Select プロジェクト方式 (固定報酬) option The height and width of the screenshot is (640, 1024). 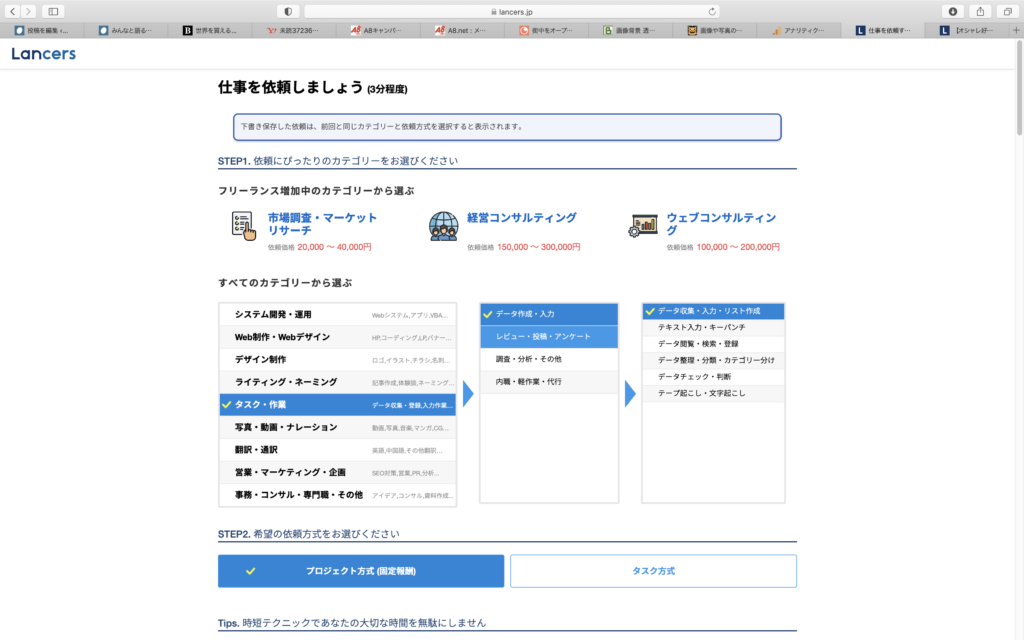[x=361, y=571]
